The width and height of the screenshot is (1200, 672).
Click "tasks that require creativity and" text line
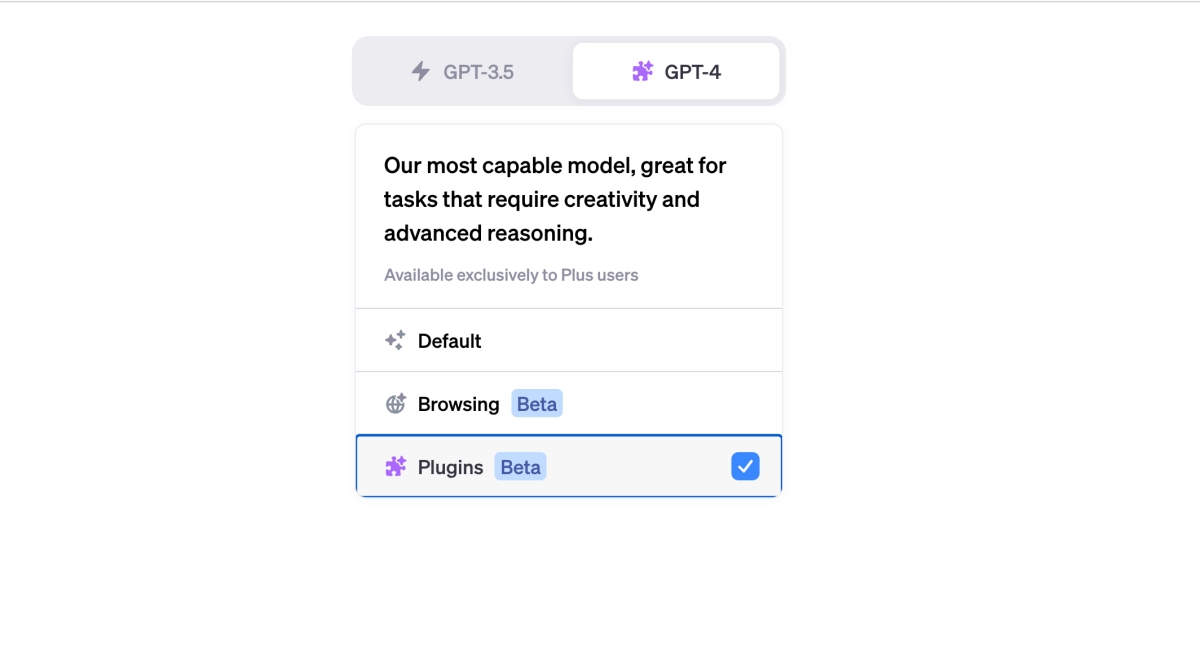tap(541, 200)
